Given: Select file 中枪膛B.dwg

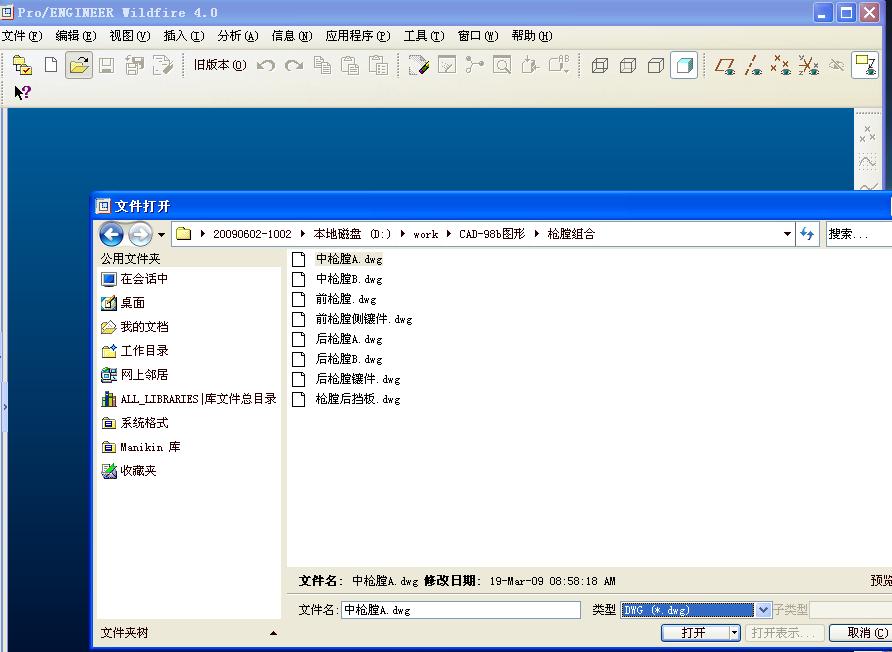Looking at the screenshot, I should click(349, 279).
